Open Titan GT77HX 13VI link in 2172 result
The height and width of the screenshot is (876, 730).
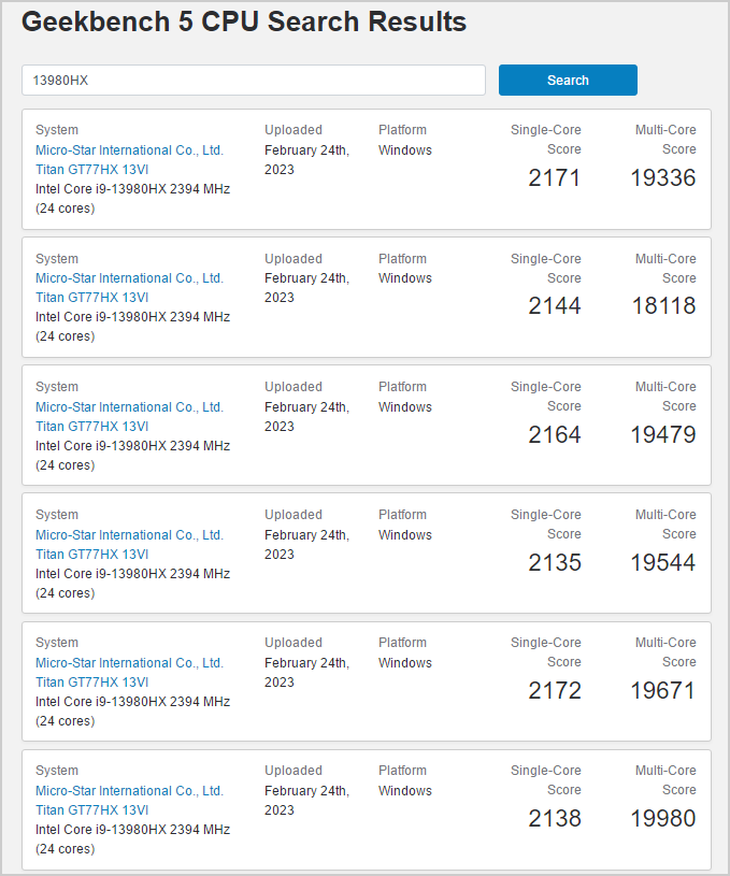[92, 682]
